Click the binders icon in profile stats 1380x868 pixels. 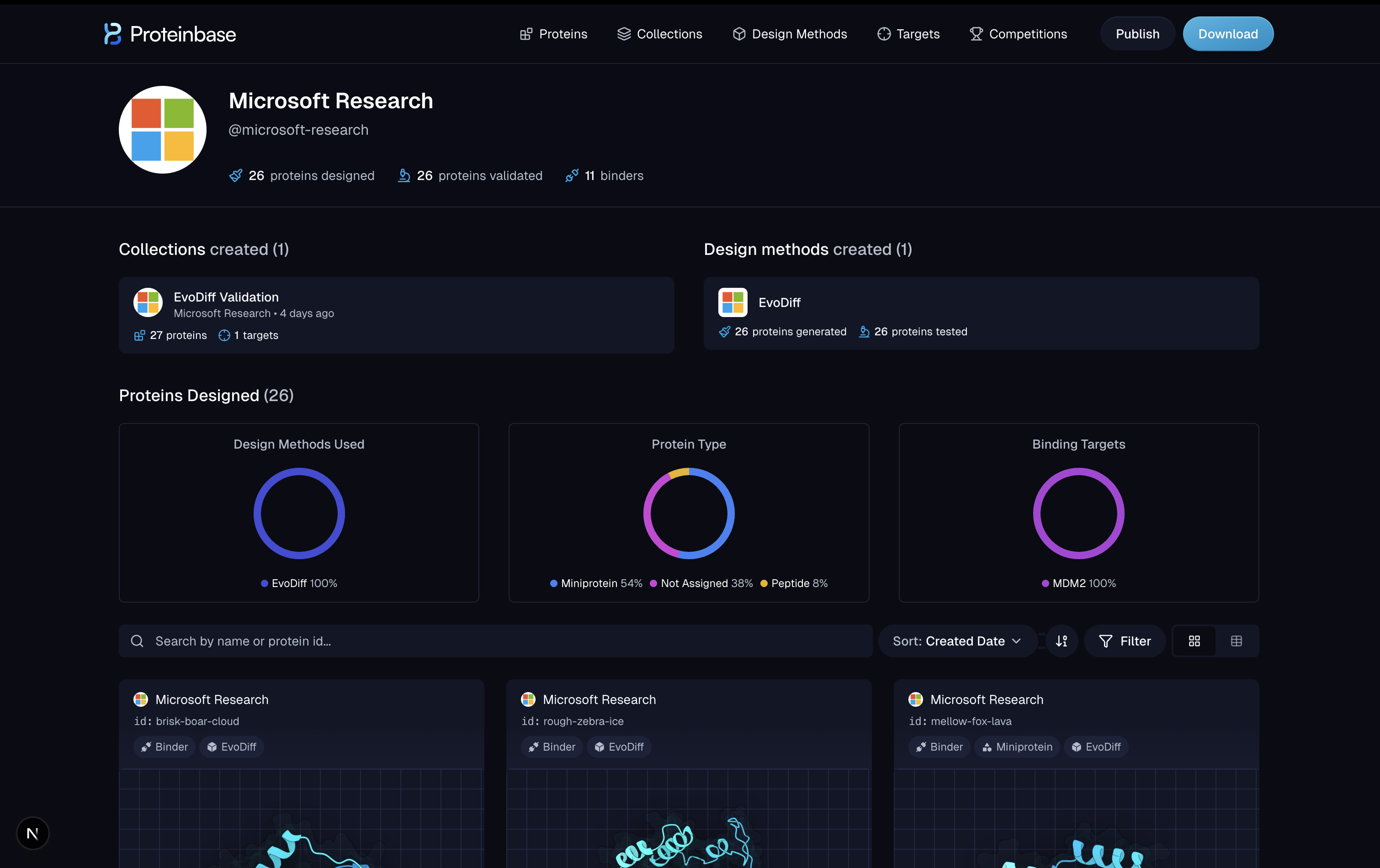click(x=572, y=175)
